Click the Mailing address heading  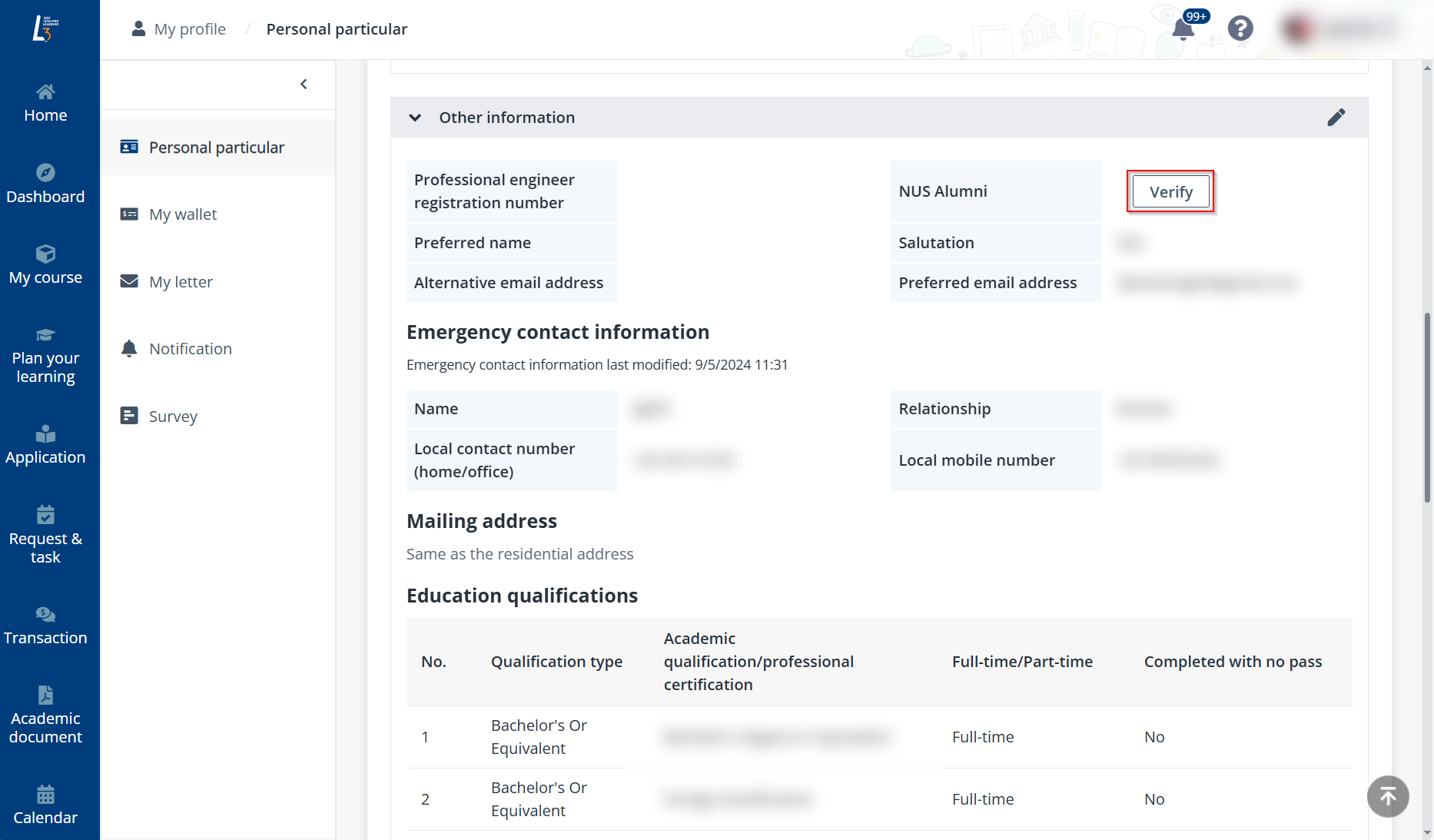point(482,521)
